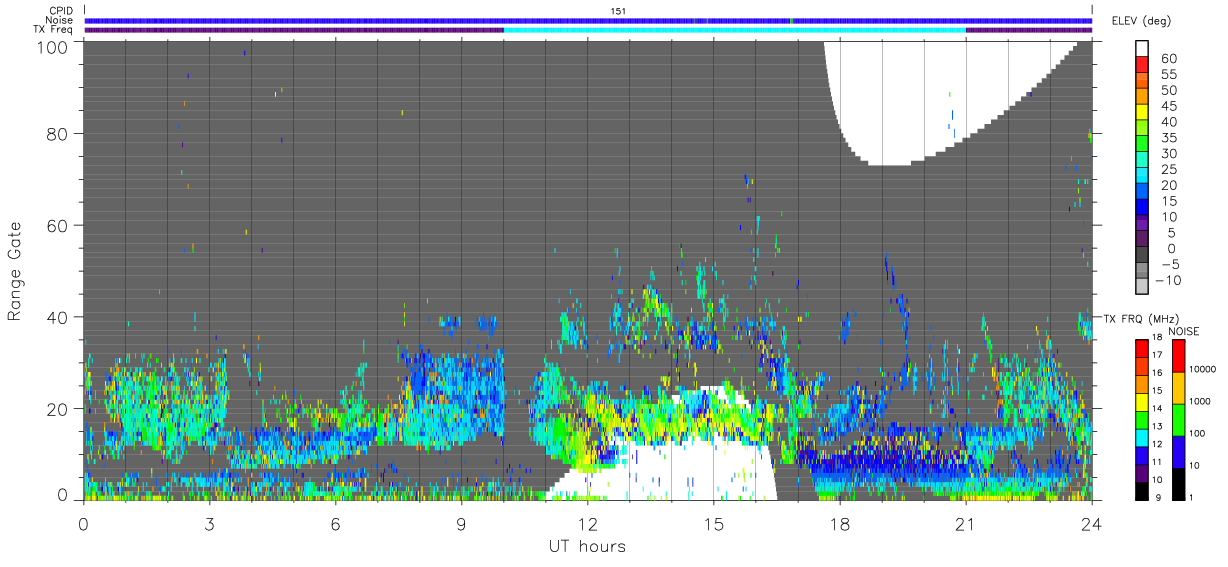Screen dimensions: 1228x567
Task: Click the Noise row label
Action: click(60, 20)
